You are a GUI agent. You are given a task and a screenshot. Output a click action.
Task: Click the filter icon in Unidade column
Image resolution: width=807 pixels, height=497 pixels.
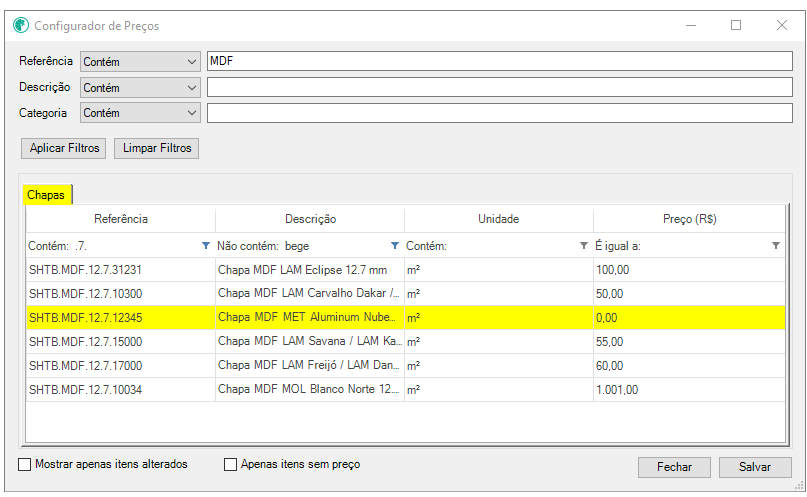(x=584, y=246)
